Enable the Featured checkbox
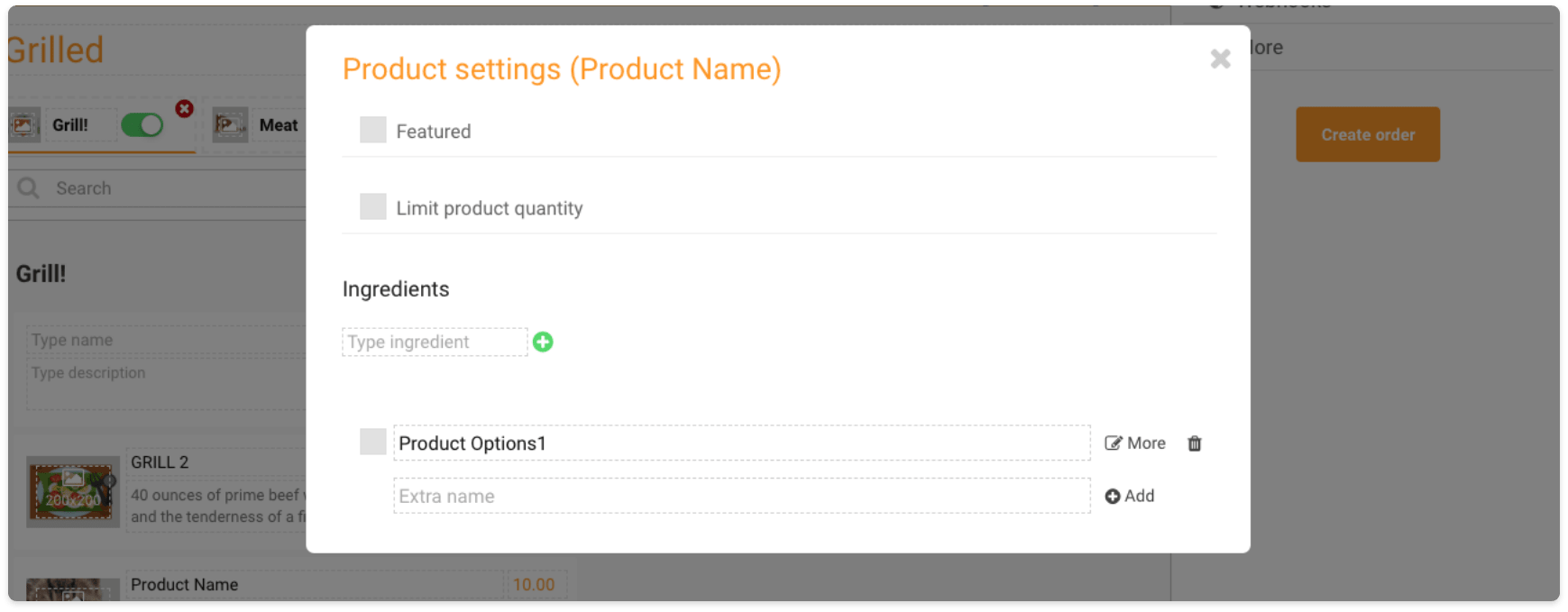This screenshot has height=612, width=1568. tap(373, 130)
